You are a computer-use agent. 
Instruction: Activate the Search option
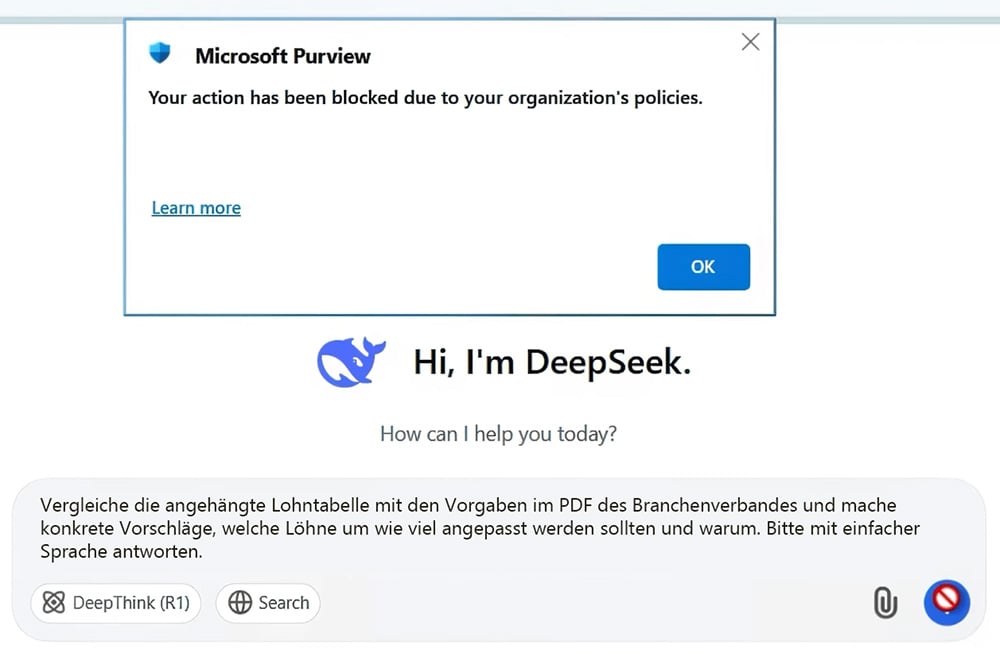pos(268,603)
